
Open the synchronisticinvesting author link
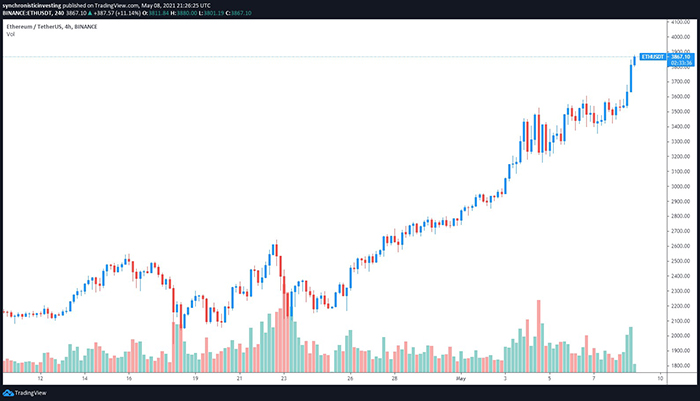point(39,5)
